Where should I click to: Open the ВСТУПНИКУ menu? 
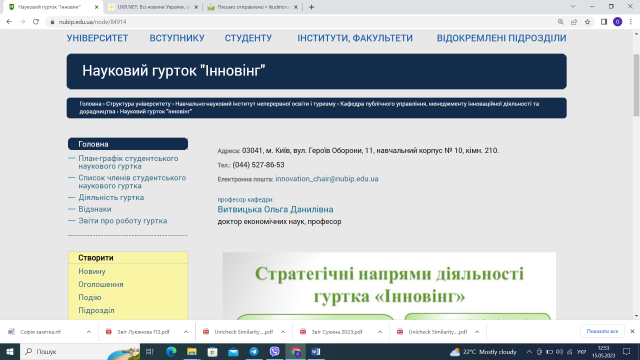click(177, 38)
